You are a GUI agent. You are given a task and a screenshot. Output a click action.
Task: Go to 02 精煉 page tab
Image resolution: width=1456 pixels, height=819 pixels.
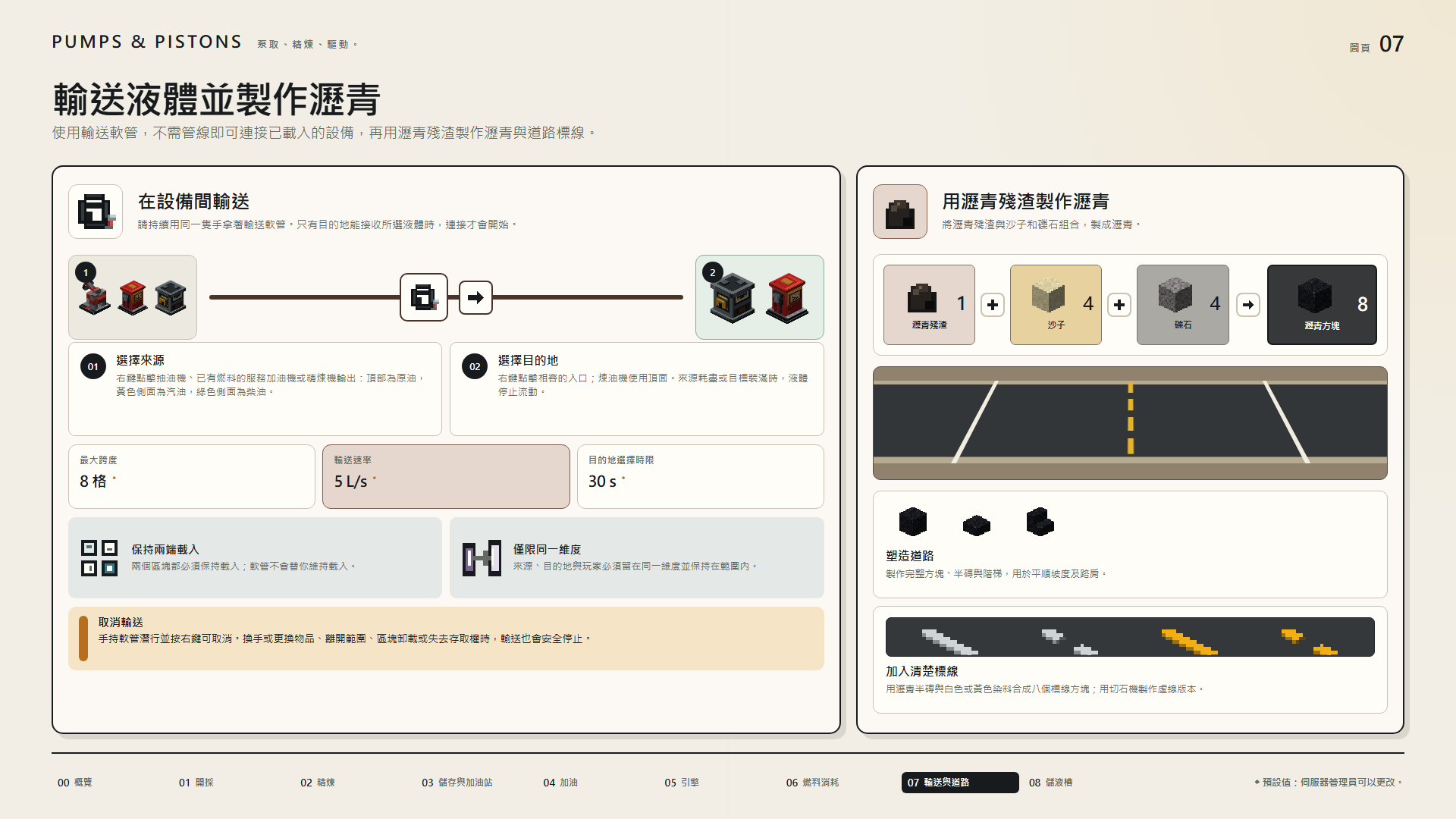(318, 783)
